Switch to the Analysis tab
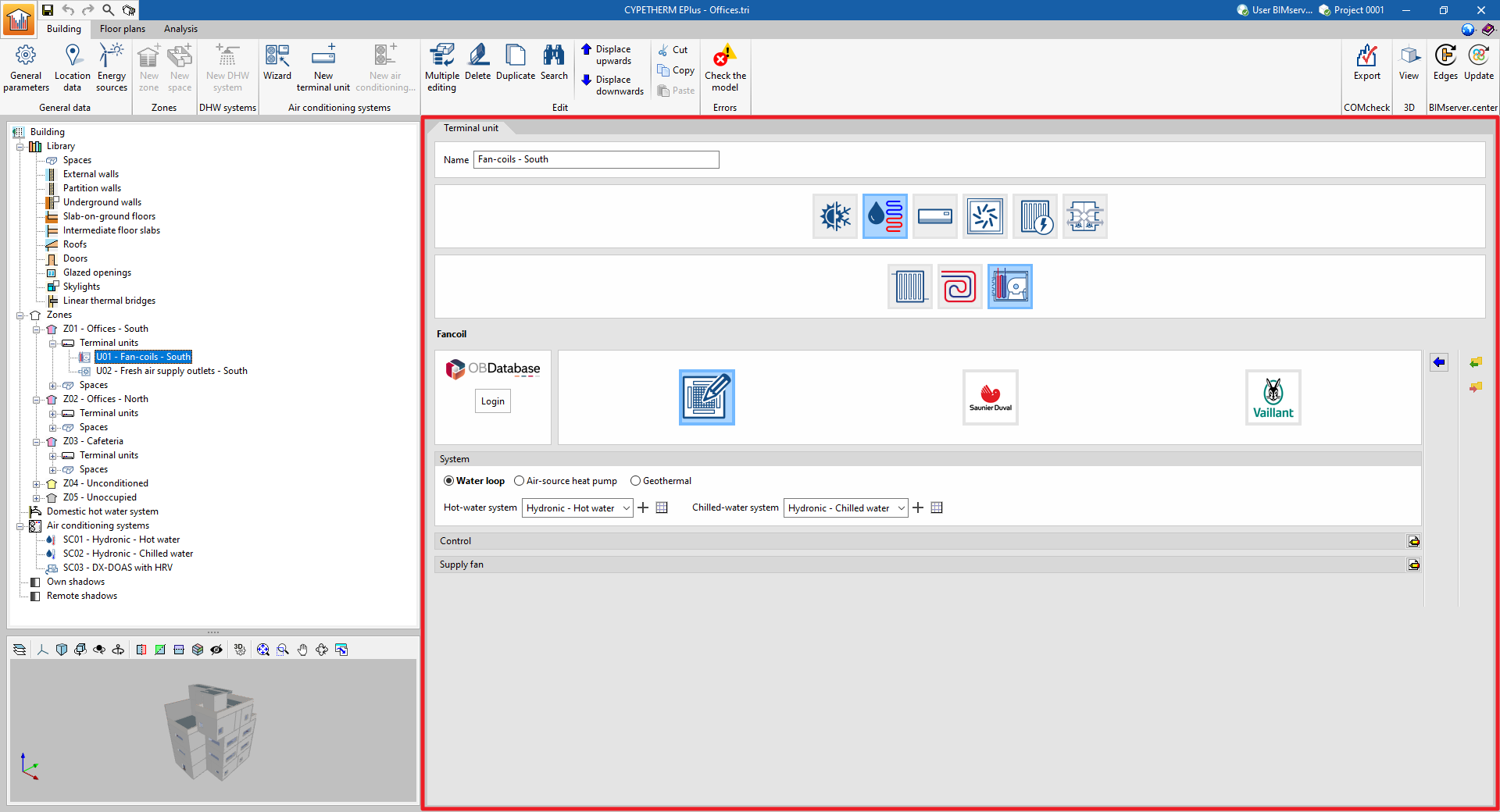This screenshot has width=1500, height=812. [180, 29]
